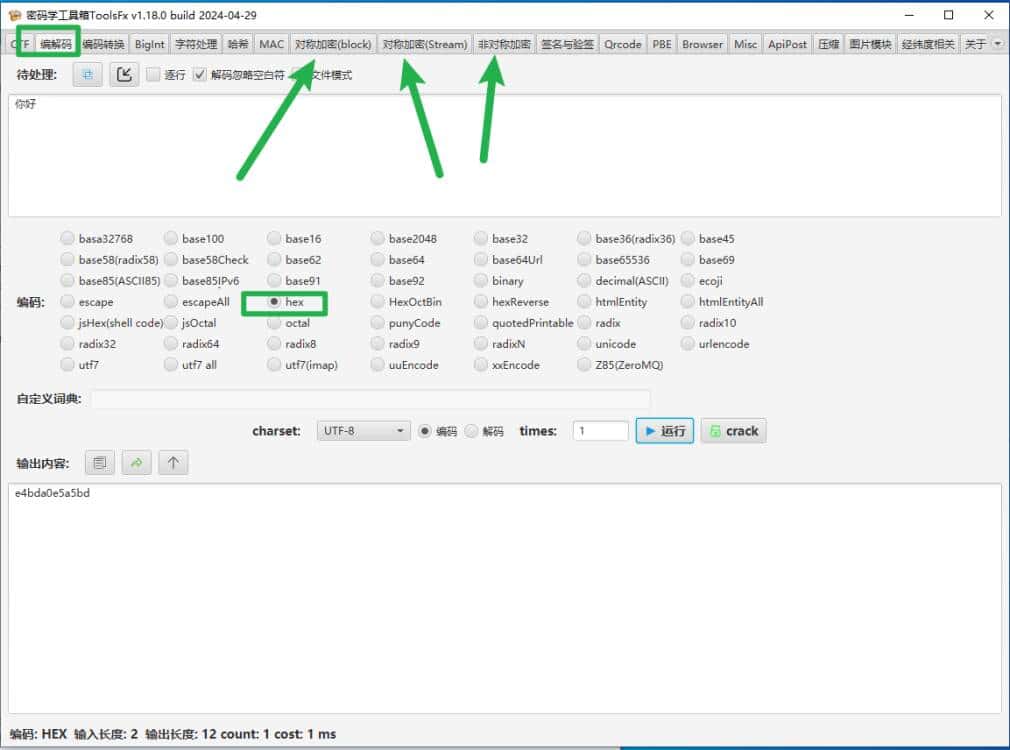The width and height of the screenshot is (1010, 750).
Task: Click the crack button
Action: coord(733,431)
